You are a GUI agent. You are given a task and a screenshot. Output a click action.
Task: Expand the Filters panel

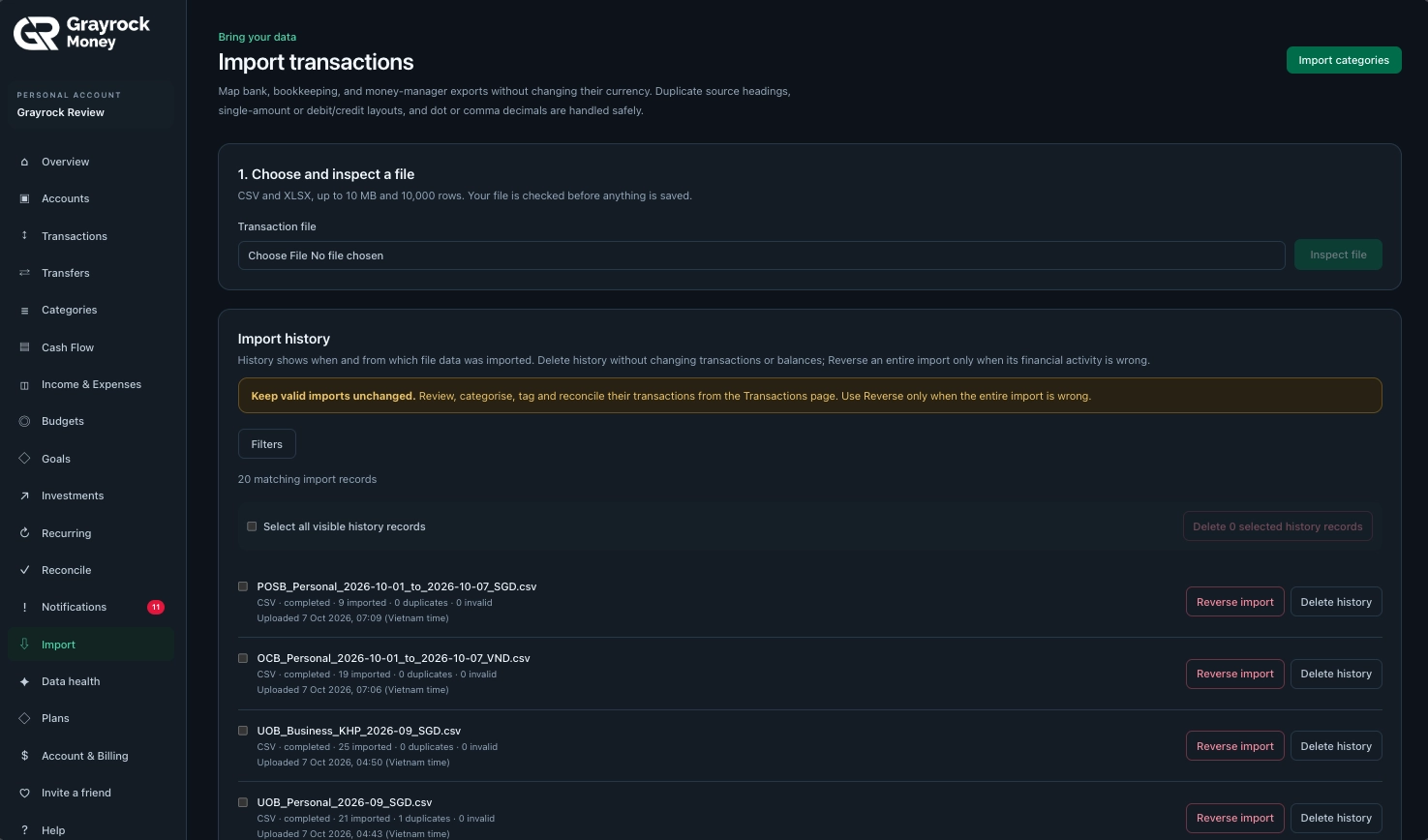coord(267,444)
